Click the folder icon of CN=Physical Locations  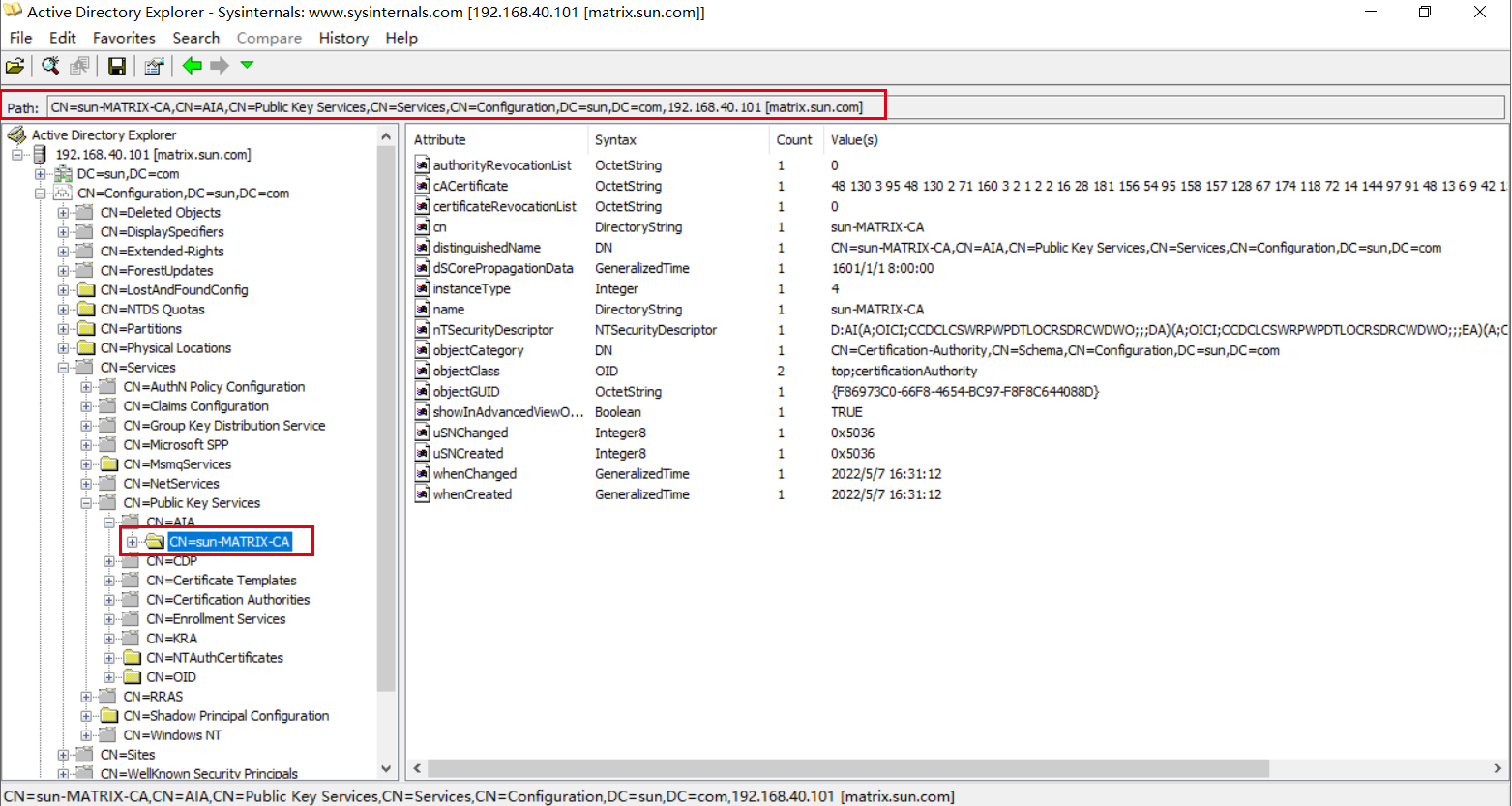(86, 348)
